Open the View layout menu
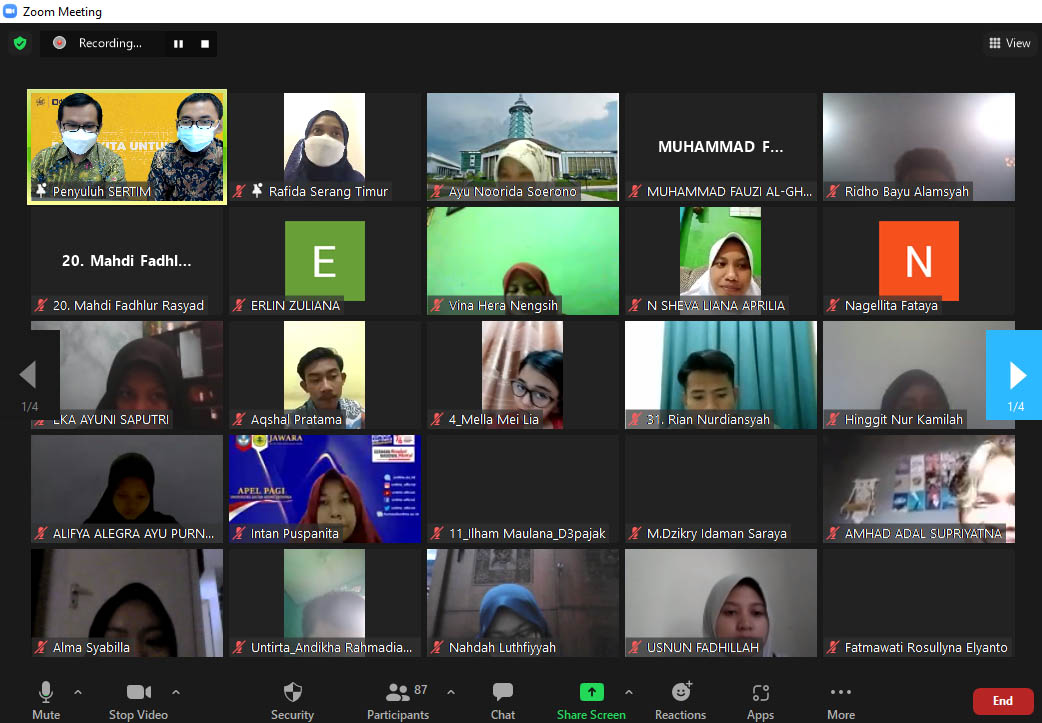 [x=1009, y=43]
